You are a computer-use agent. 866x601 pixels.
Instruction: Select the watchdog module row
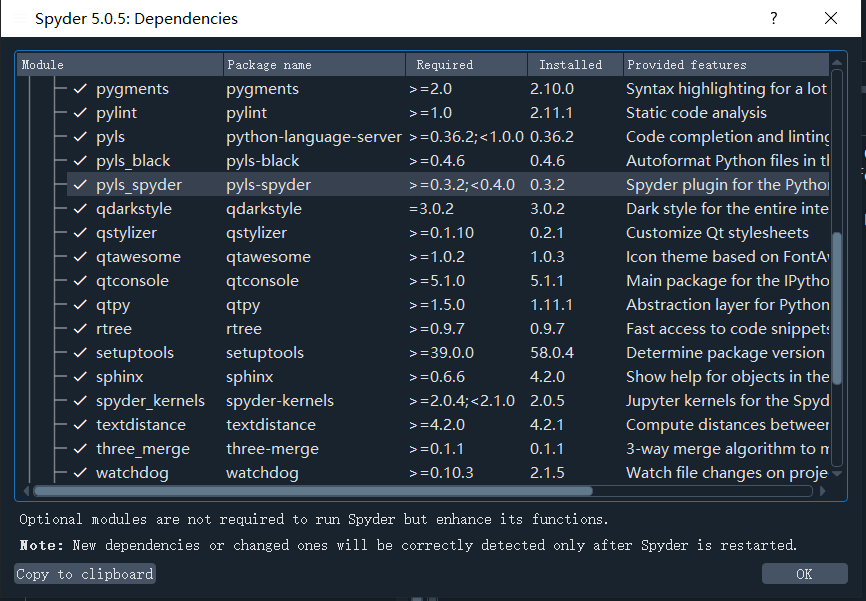448,473
